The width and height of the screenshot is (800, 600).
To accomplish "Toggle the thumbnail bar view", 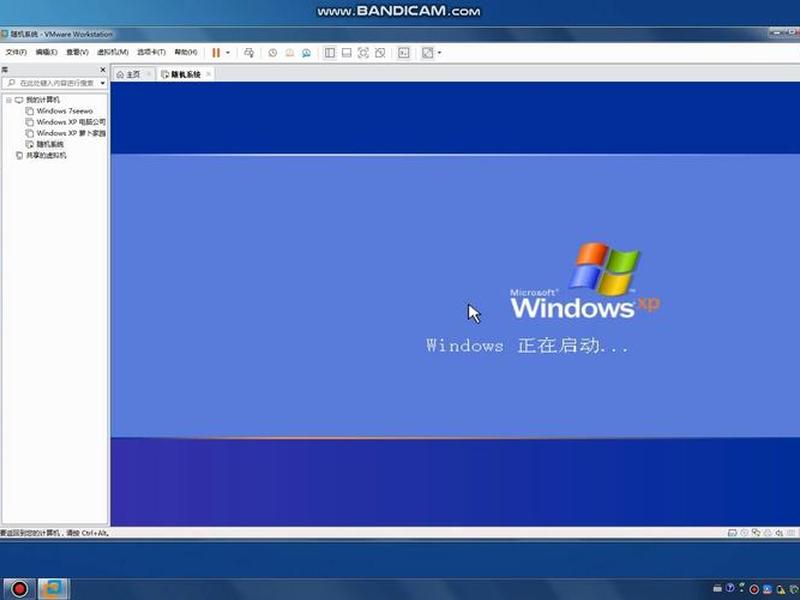I will coord(346,53).
